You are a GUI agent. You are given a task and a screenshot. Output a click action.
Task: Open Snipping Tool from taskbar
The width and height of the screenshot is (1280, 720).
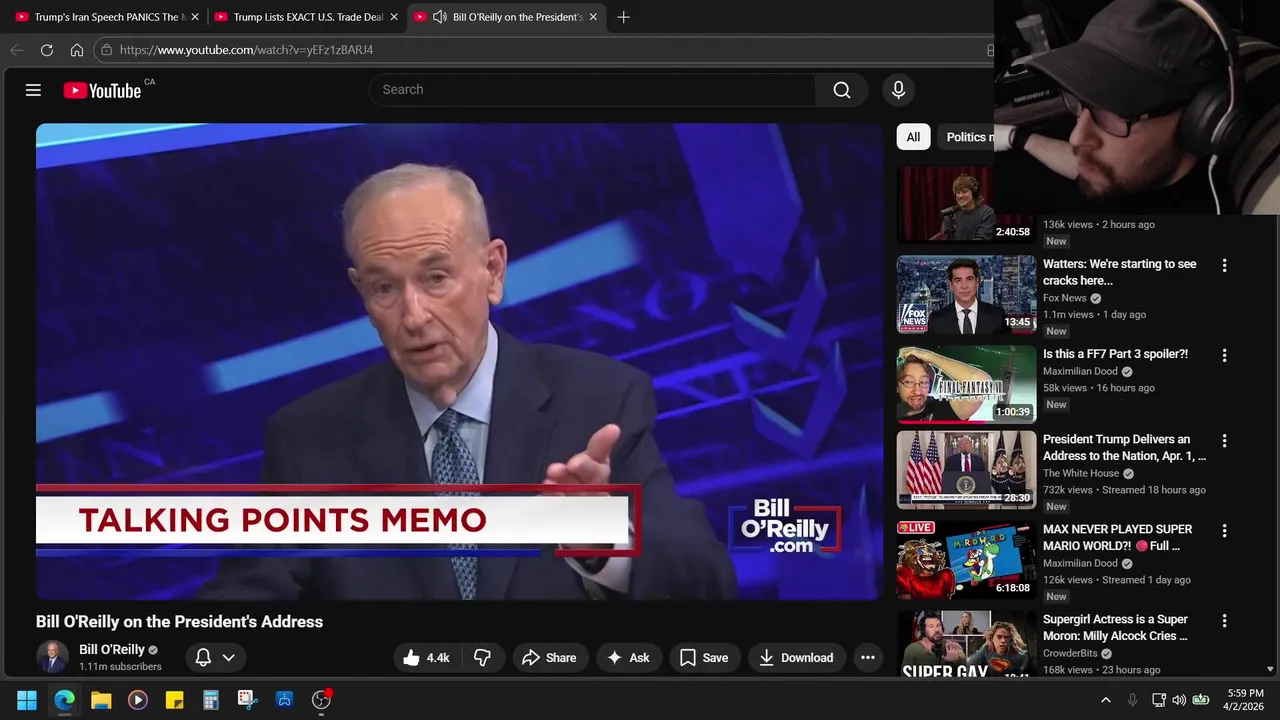coord(247,700)
